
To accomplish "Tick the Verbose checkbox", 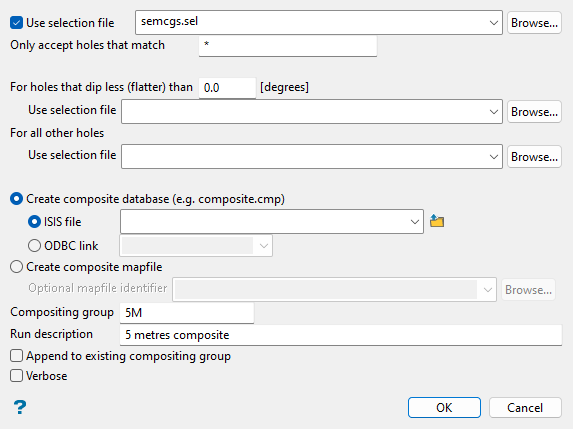I will coord(16,376).
